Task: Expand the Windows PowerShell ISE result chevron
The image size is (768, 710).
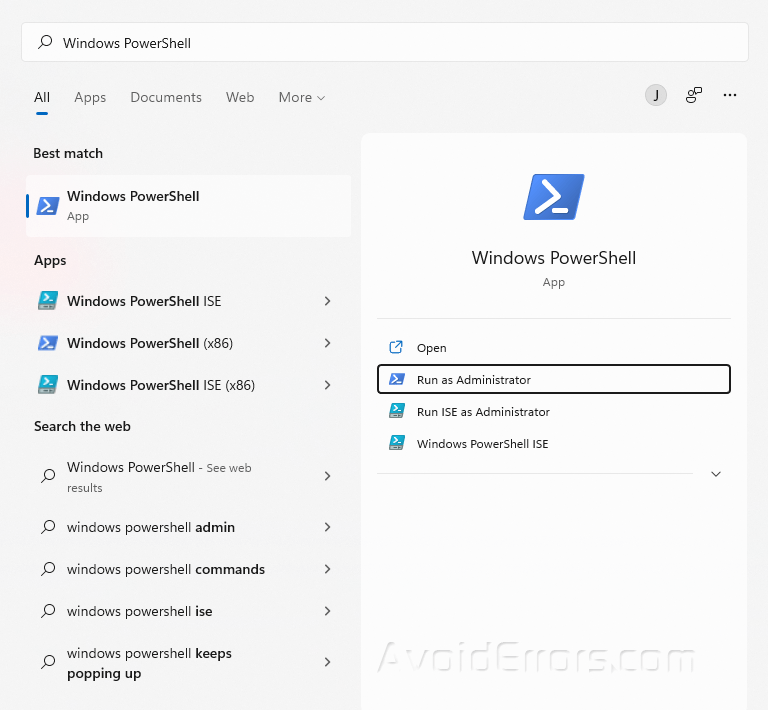Action: coord(328,301)
